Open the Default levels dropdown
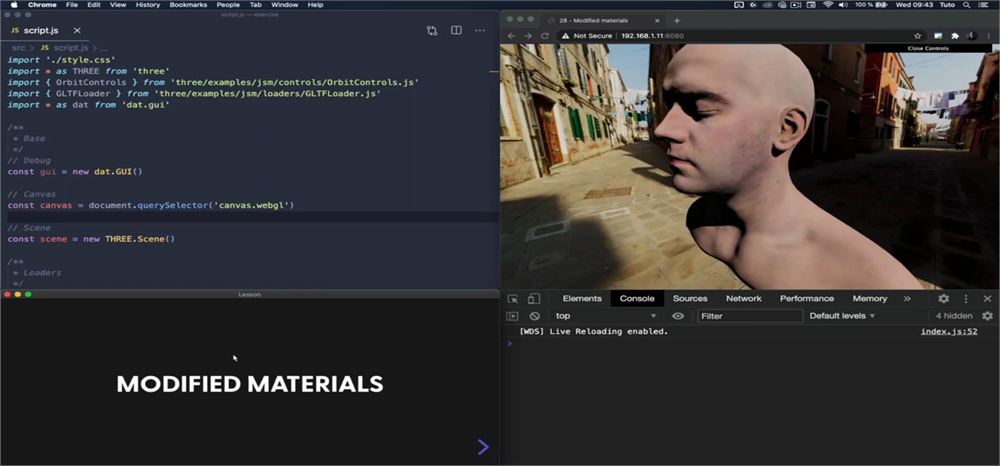This screenshot has height=466, width=1000. [842, 316]
